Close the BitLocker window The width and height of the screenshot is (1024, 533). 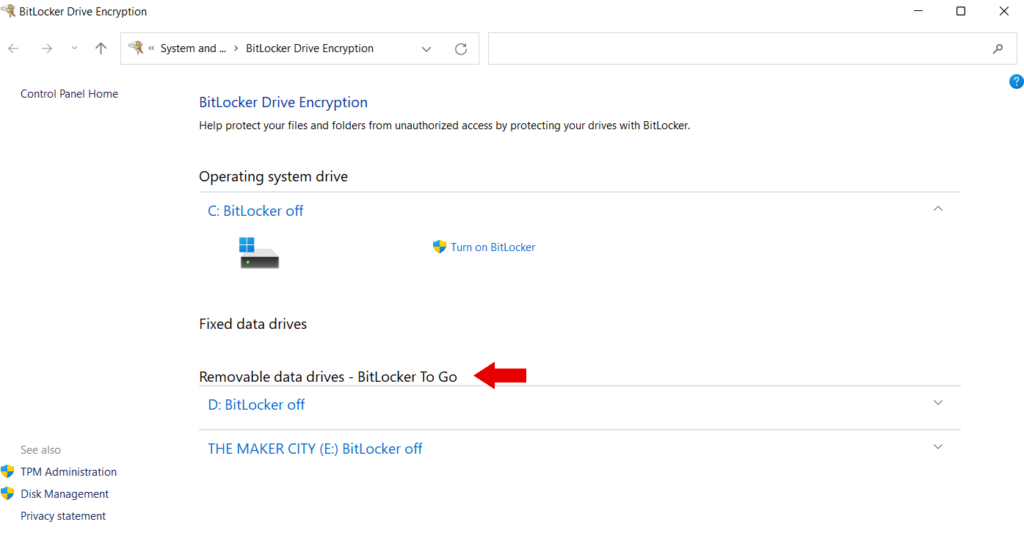pos(1004,11)
